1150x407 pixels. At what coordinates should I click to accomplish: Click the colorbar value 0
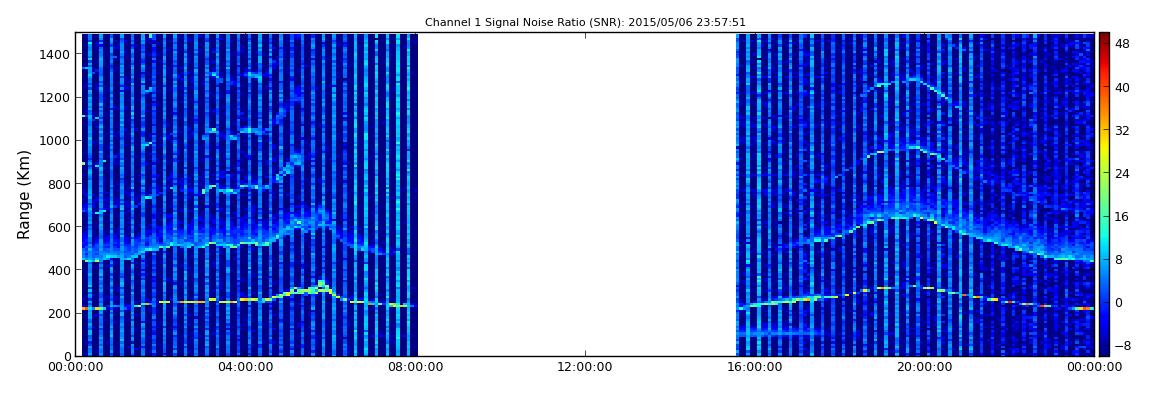[1119, 303]
